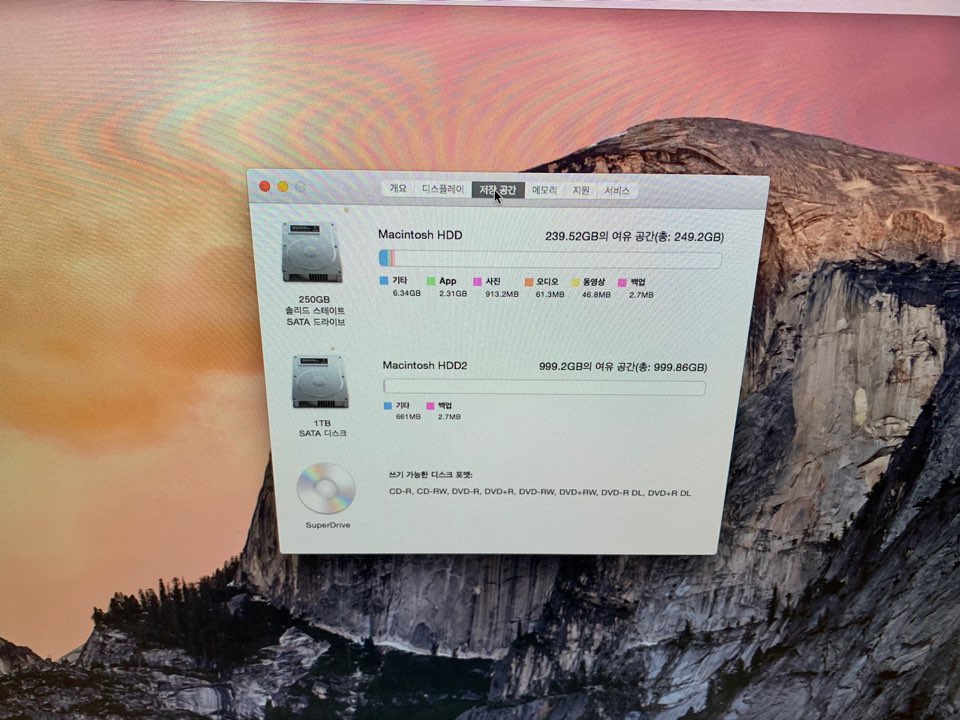This screenshot has height=720, width=960.
Task: Click the SuperDrive disc icon
Action: (x=326, y=488)
